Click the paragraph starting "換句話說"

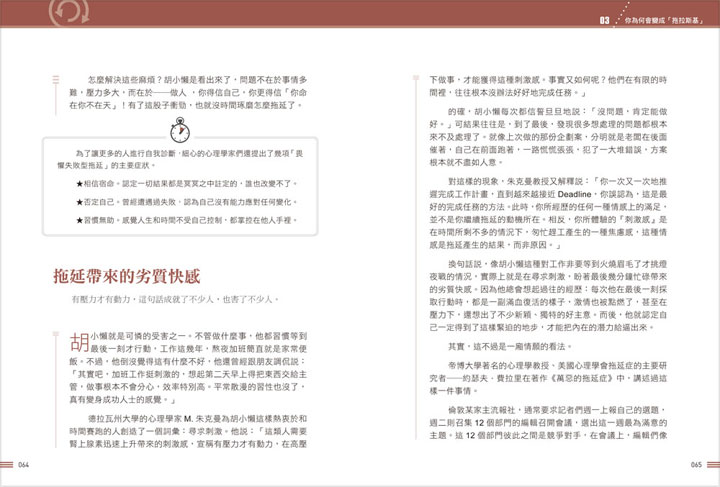coord(548,296)
